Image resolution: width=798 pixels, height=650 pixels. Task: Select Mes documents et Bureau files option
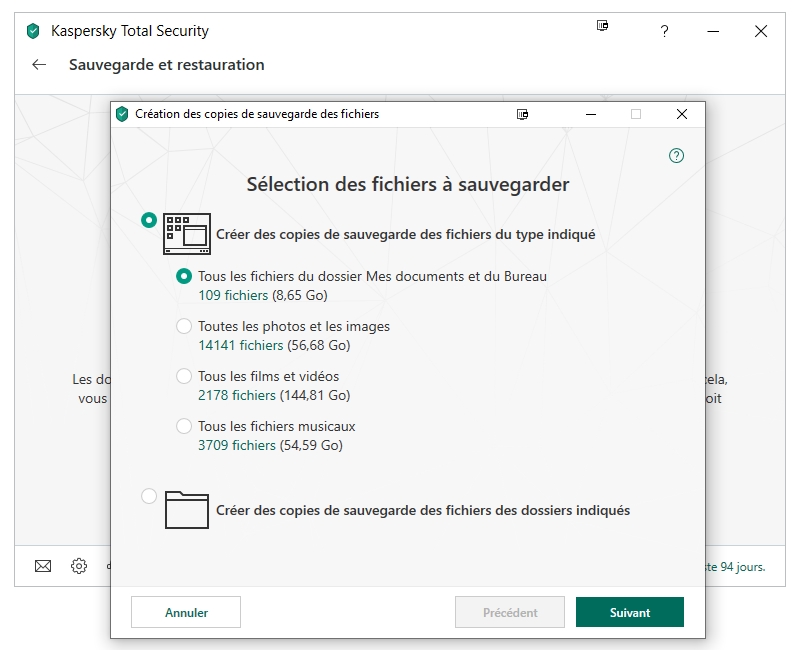tap(184, 276)
